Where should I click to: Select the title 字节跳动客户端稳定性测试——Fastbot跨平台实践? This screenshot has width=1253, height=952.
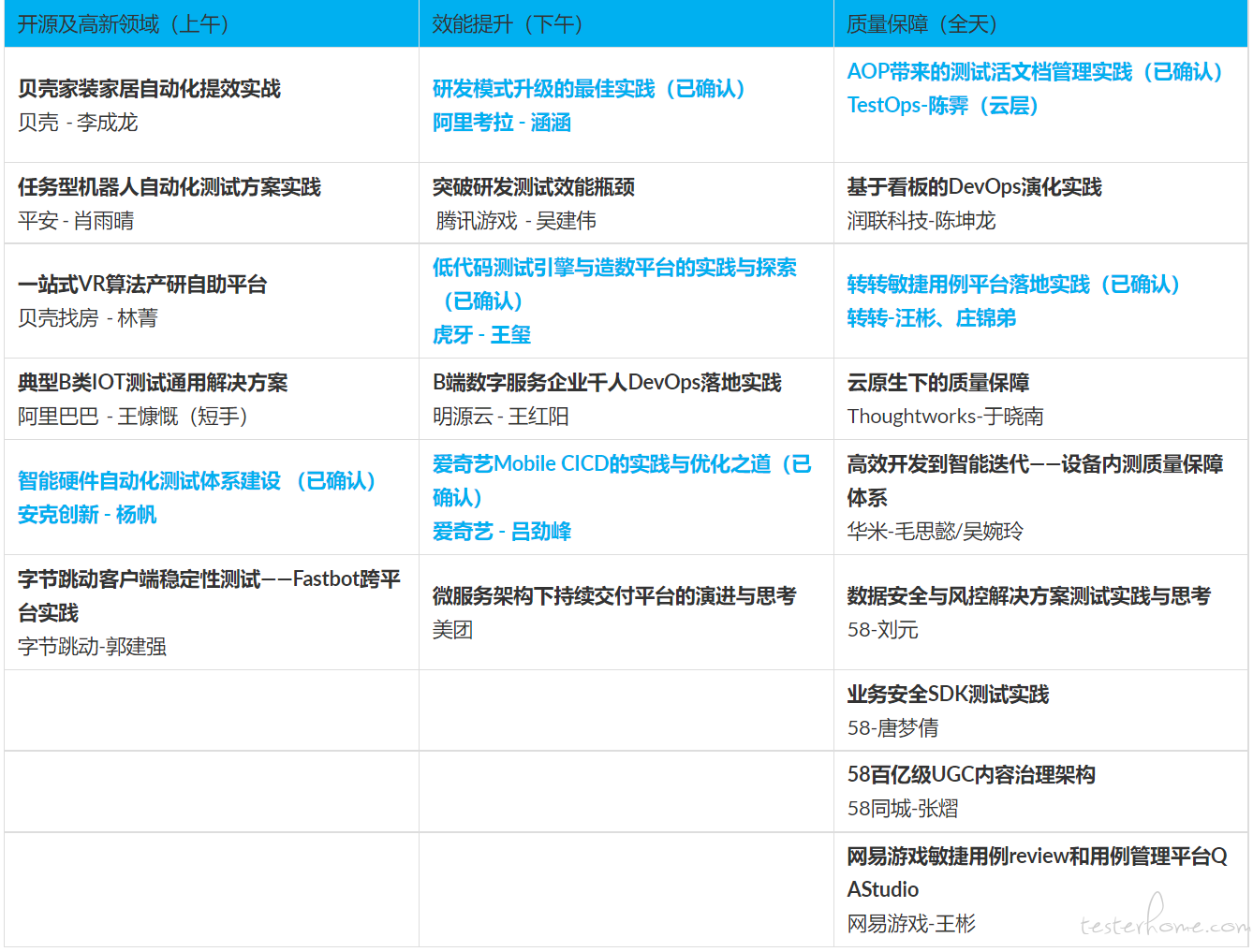[209, 596]
